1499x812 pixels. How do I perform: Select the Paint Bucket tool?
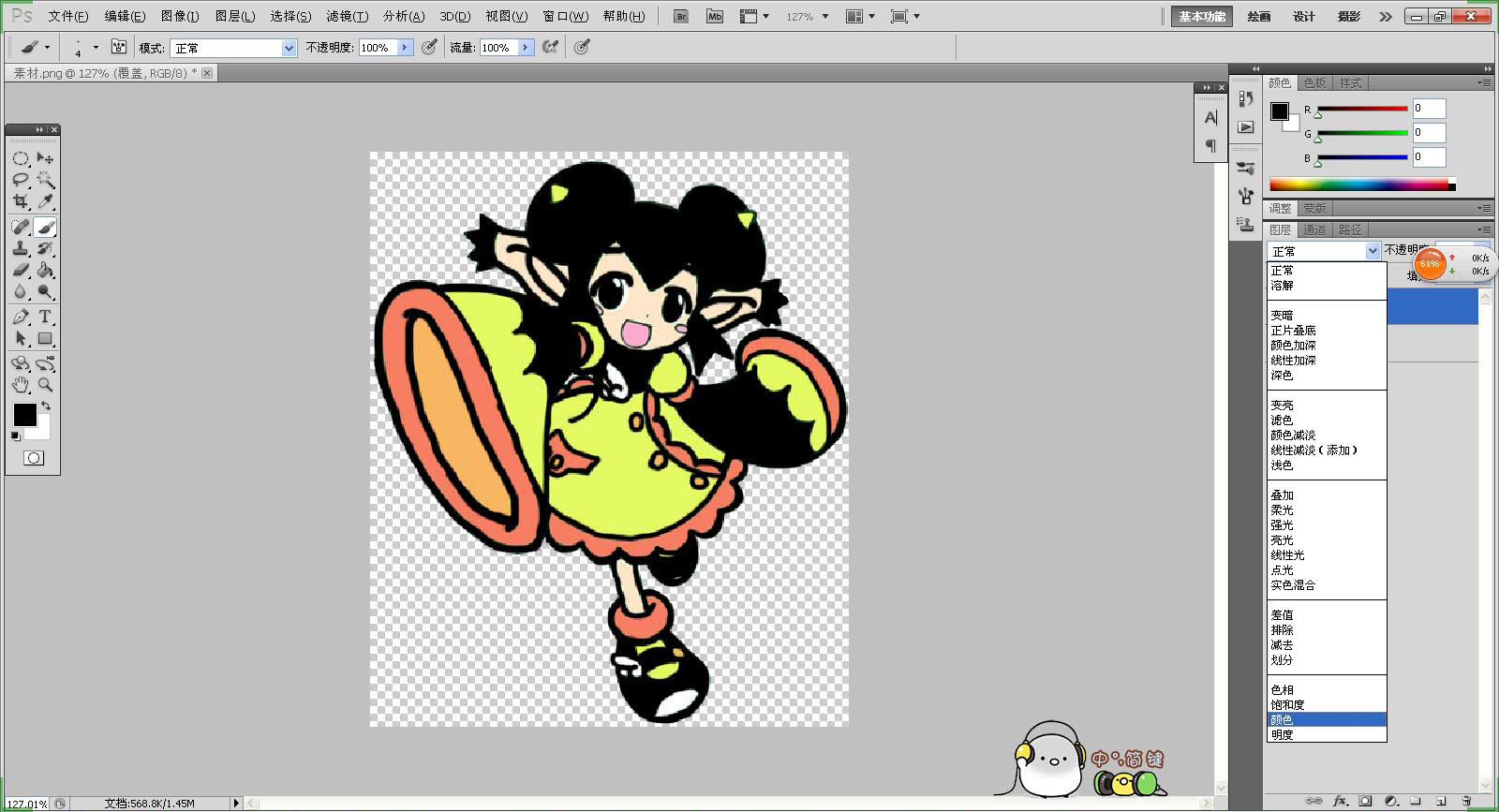tap(45, 271)
